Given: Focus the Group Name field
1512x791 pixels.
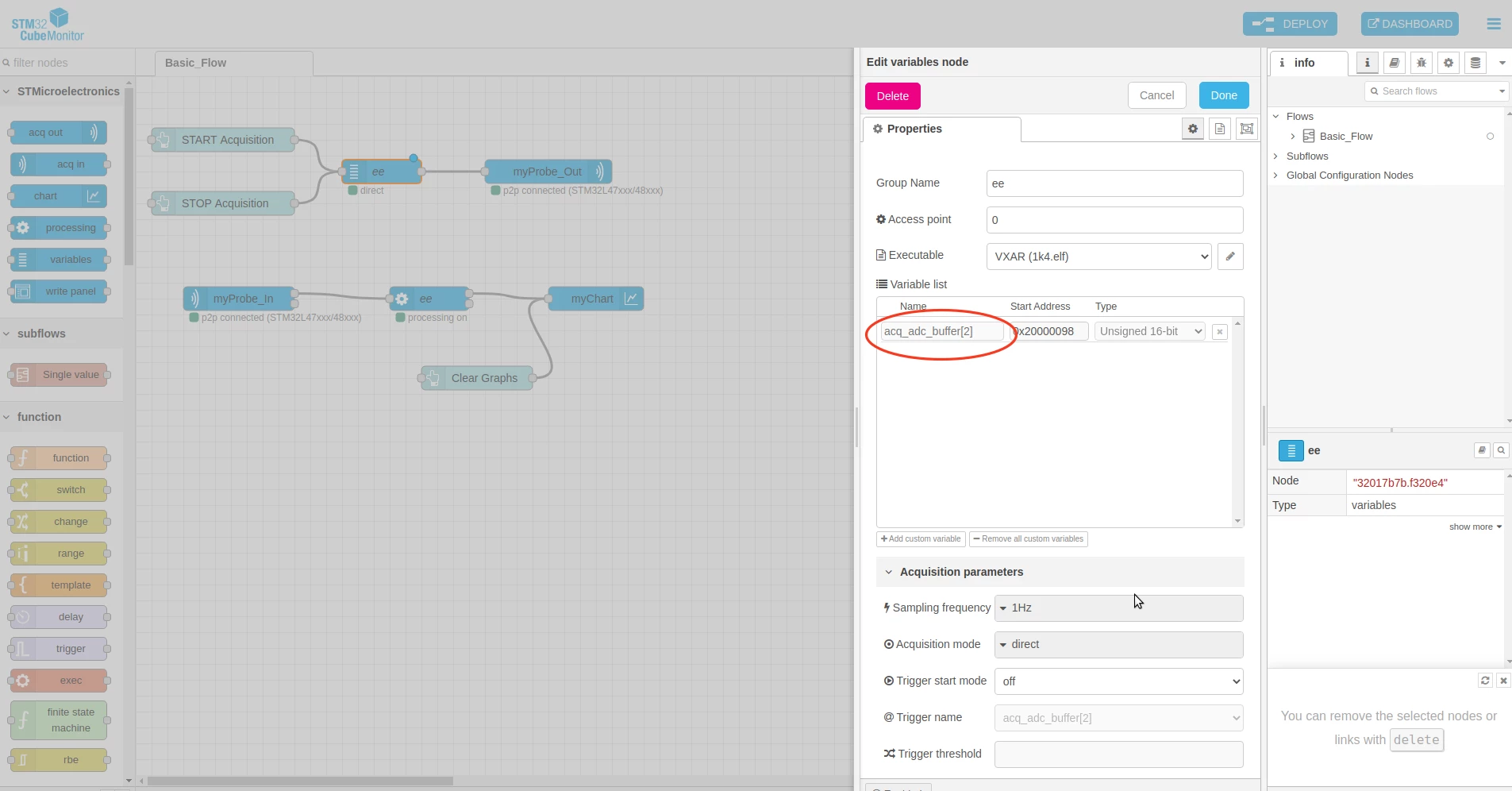Looking at the screenshot, I should point(1114,183).
